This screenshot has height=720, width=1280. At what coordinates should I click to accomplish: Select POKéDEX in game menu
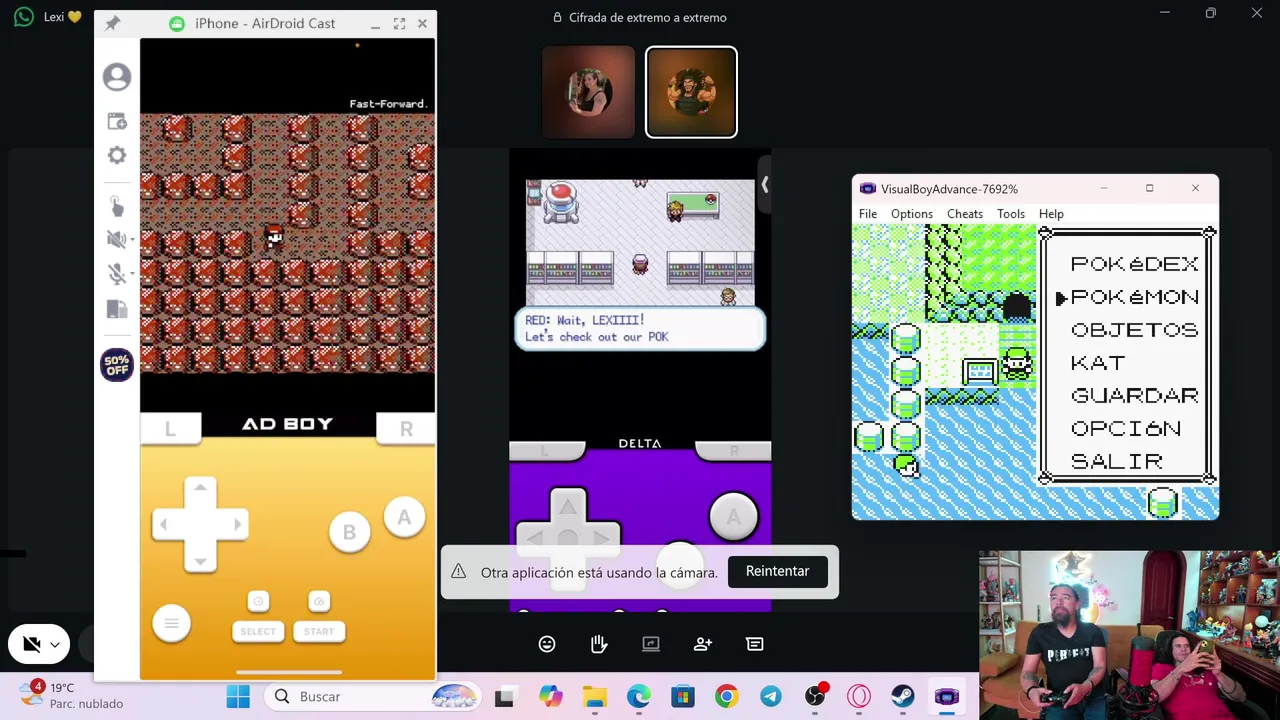[1134, 264]
